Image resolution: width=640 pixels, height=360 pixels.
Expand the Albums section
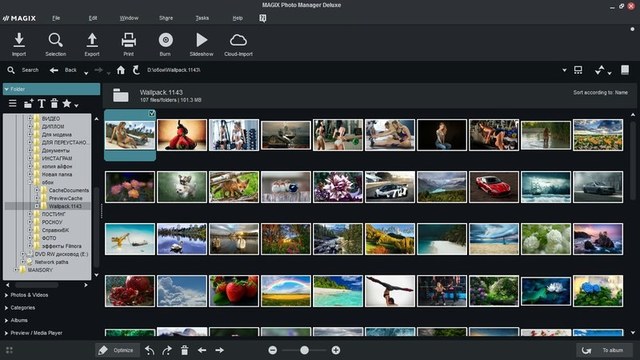(16, 320)
